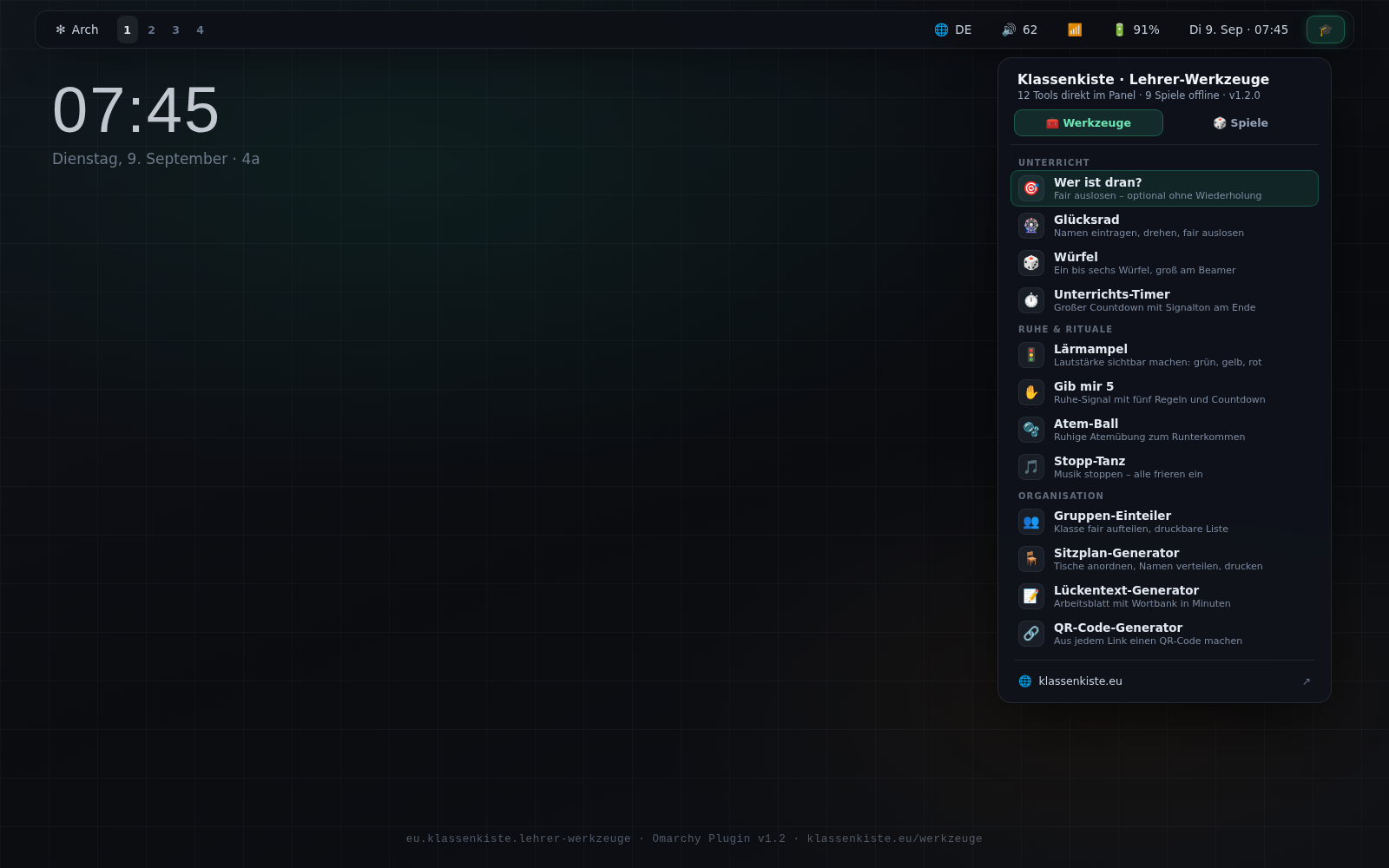Start the Unterrichts-Timer title
The image size is (1389, 868).
[x=1112, y=294]
